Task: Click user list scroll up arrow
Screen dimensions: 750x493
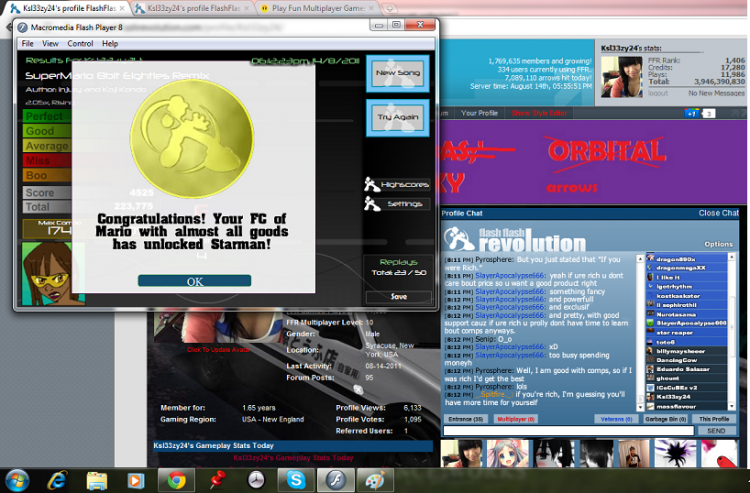Action: coord(731,257)
